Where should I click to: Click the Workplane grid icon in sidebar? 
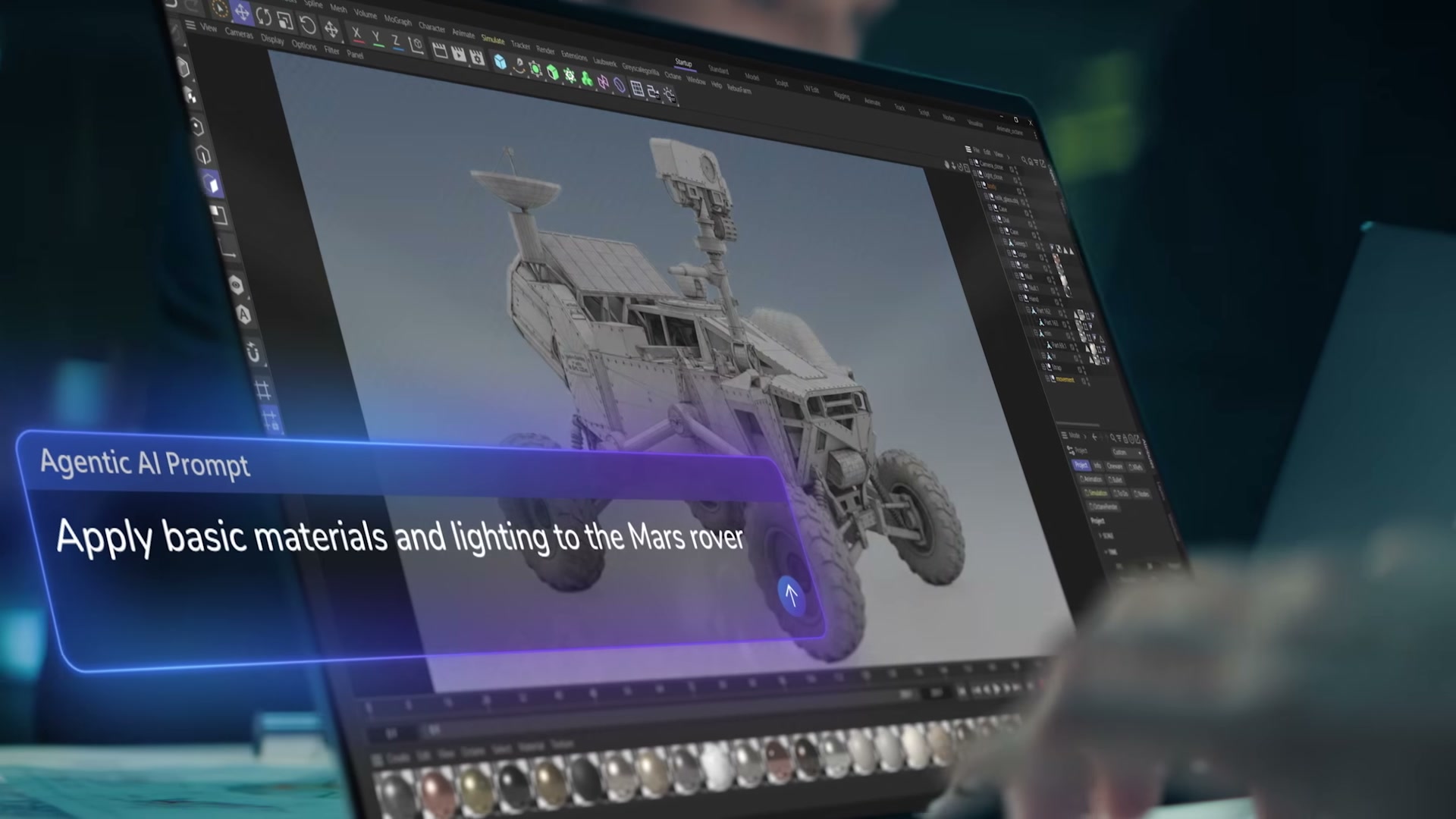[263, 391]
